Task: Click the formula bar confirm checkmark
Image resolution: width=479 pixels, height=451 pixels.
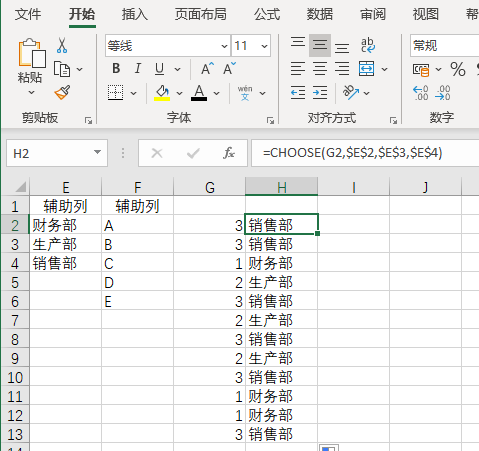Action: (193, 153)
